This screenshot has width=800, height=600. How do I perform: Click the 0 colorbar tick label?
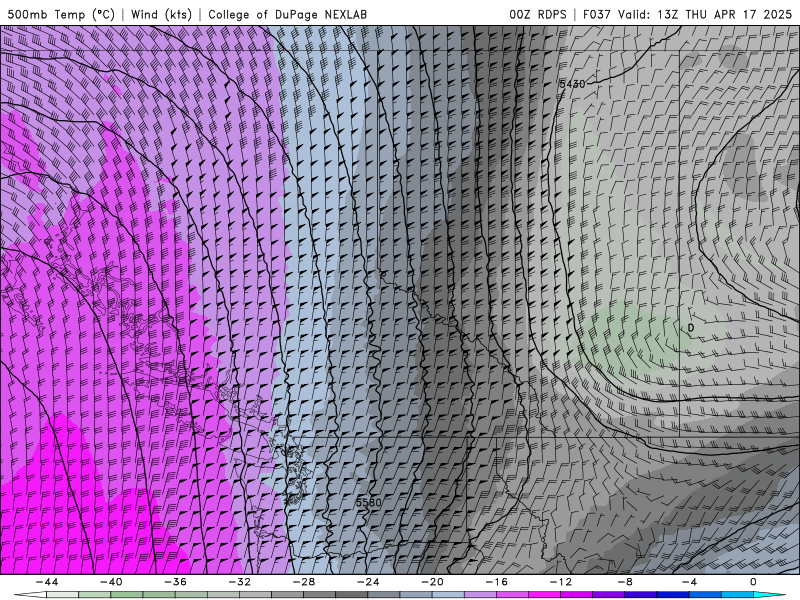click(754, 582)
